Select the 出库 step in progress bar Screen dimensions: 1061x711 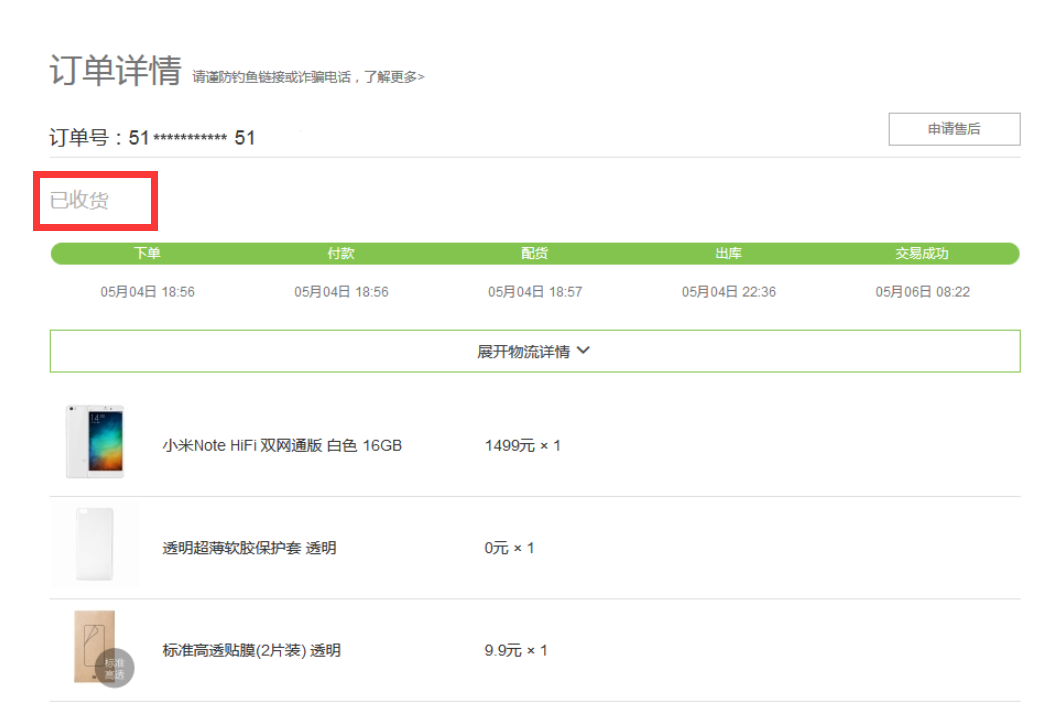click(729, 254)
